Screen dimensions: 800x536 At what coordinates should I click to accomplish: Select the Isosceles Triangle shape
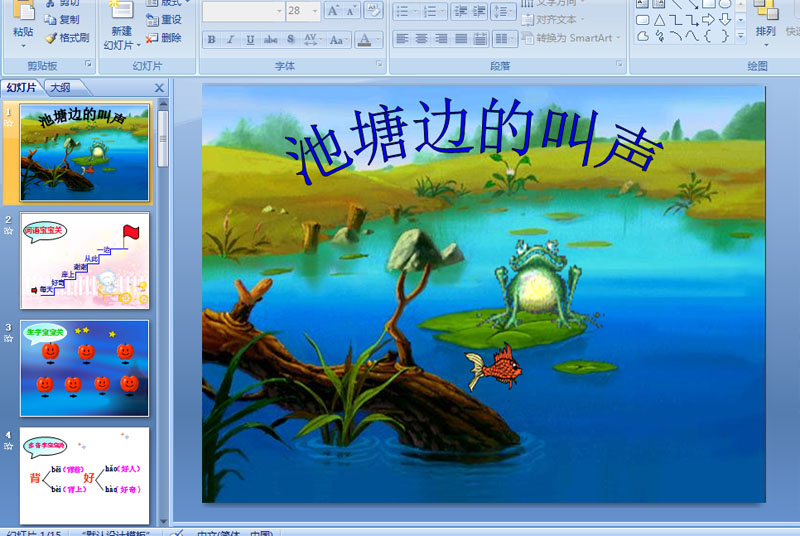click(659, 20)
